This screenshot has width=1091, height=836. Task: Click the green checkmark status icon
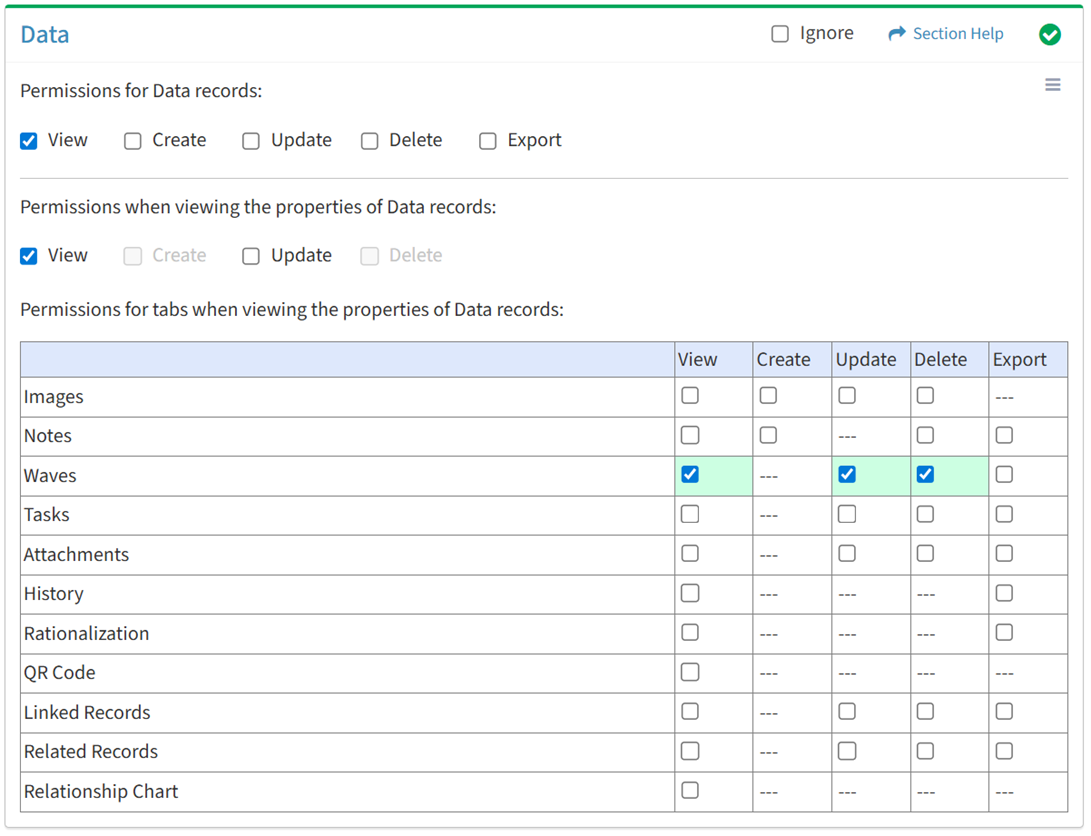(x=1049, y=34)
